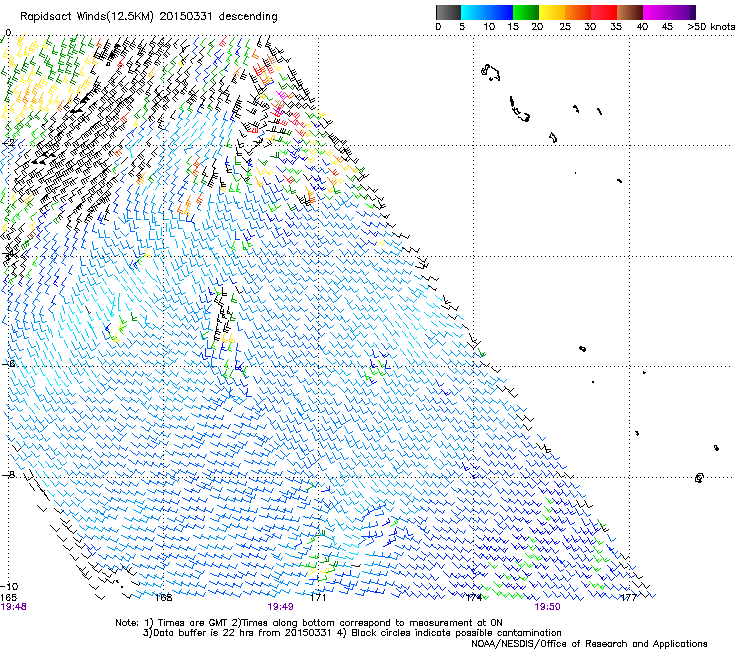Click the 'NOAA/NESDIS/Office of Research and Applications' credit
The width and height of the screenshot is (740, 650).
tap(589, 644)
